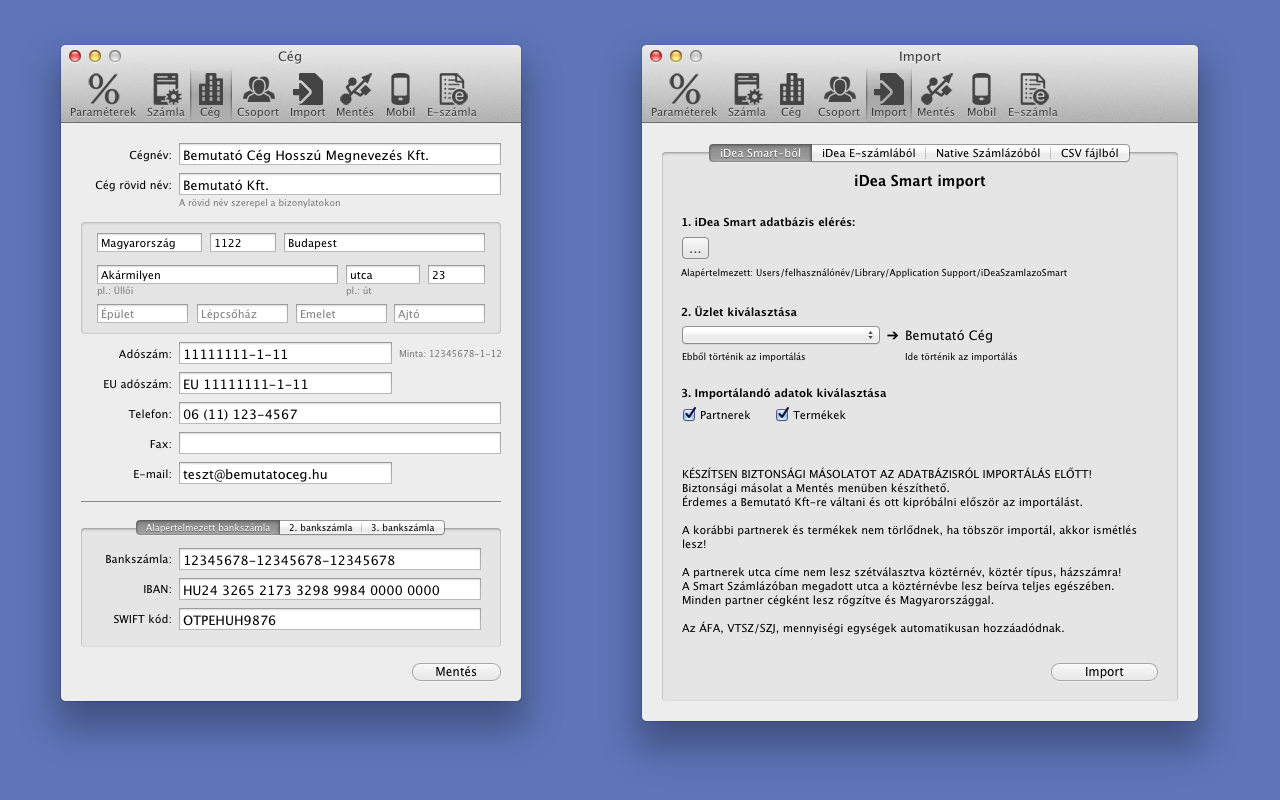Click the Lépcsőház field

click(x=242, y=314)
